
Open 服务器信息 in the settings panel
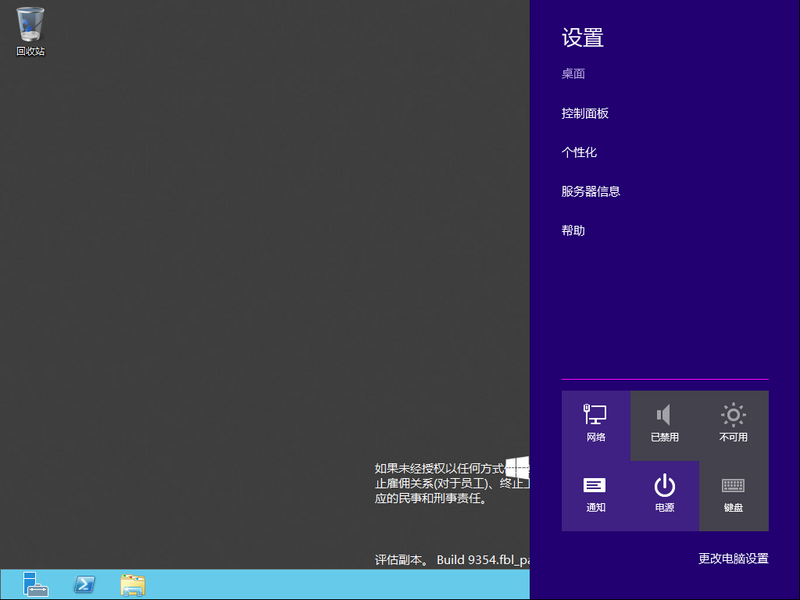tap(591, 192)
